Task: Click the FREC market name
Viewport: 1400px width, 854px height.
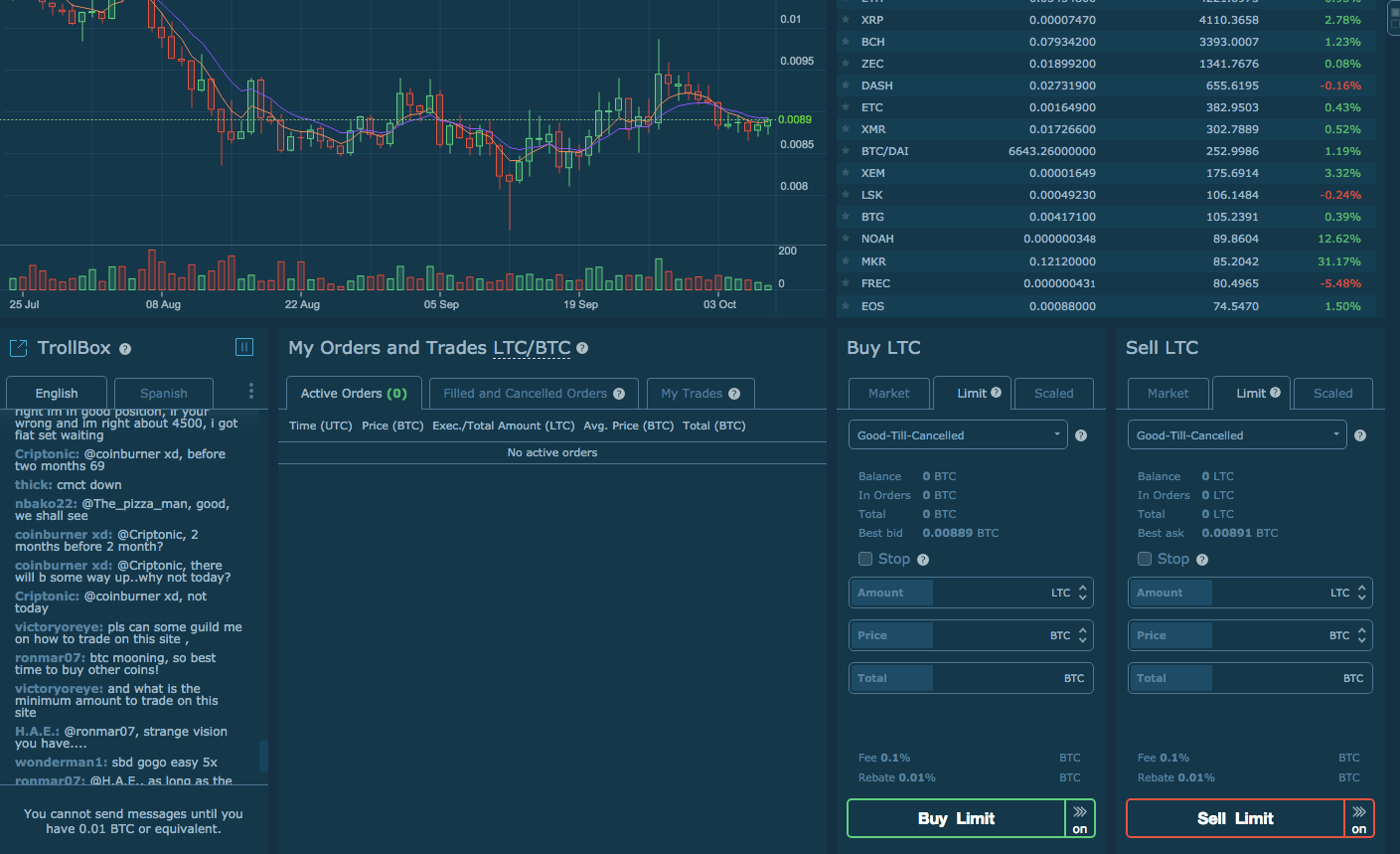Action: point(875,283)
